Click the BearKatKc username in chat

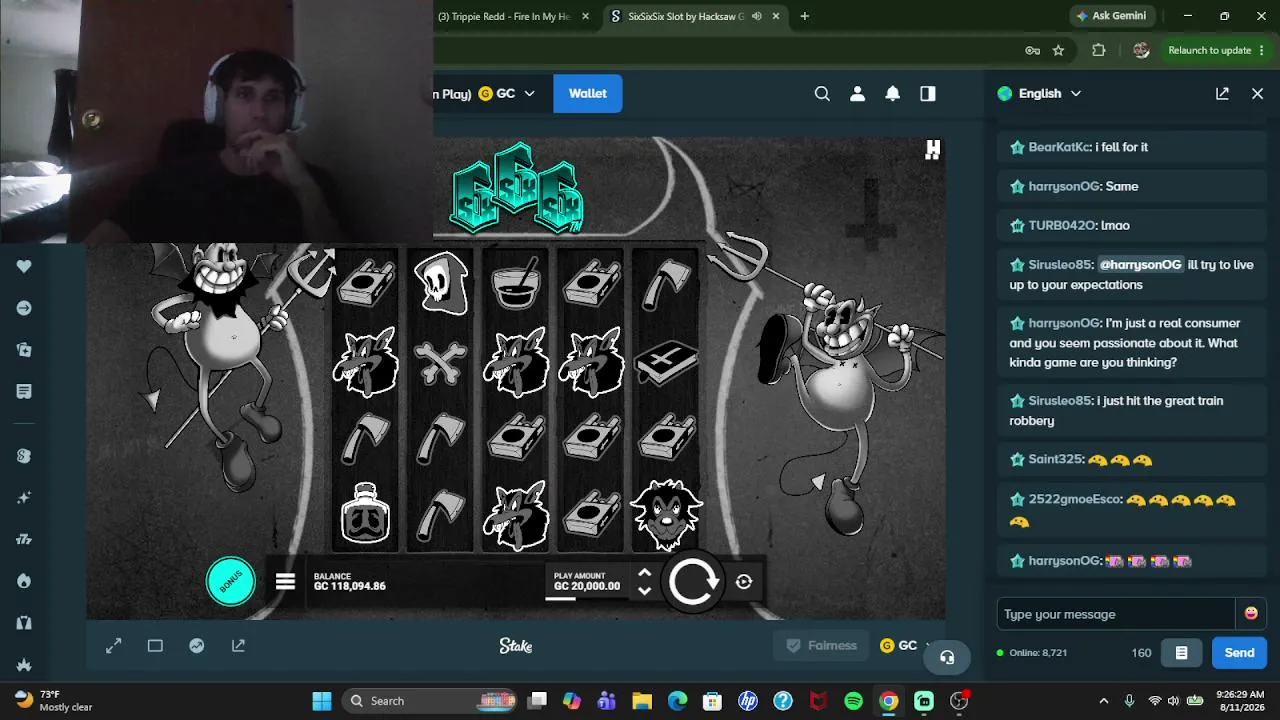tap(1059, 147)
